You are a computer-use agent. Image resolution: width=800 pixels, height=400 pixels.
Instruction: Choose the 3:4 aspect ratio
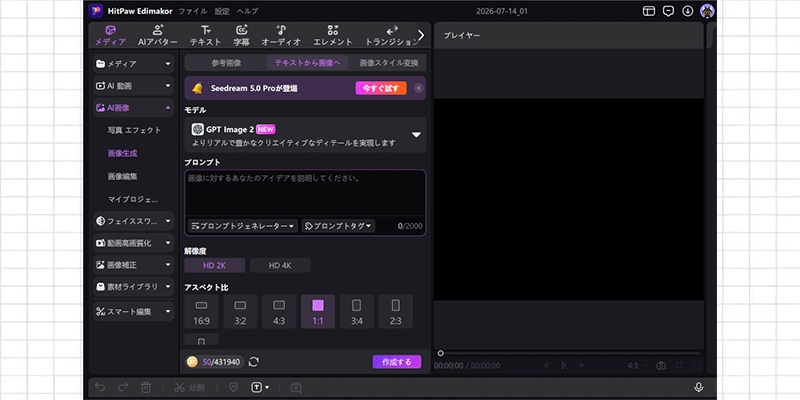click(x=357, y=311)
